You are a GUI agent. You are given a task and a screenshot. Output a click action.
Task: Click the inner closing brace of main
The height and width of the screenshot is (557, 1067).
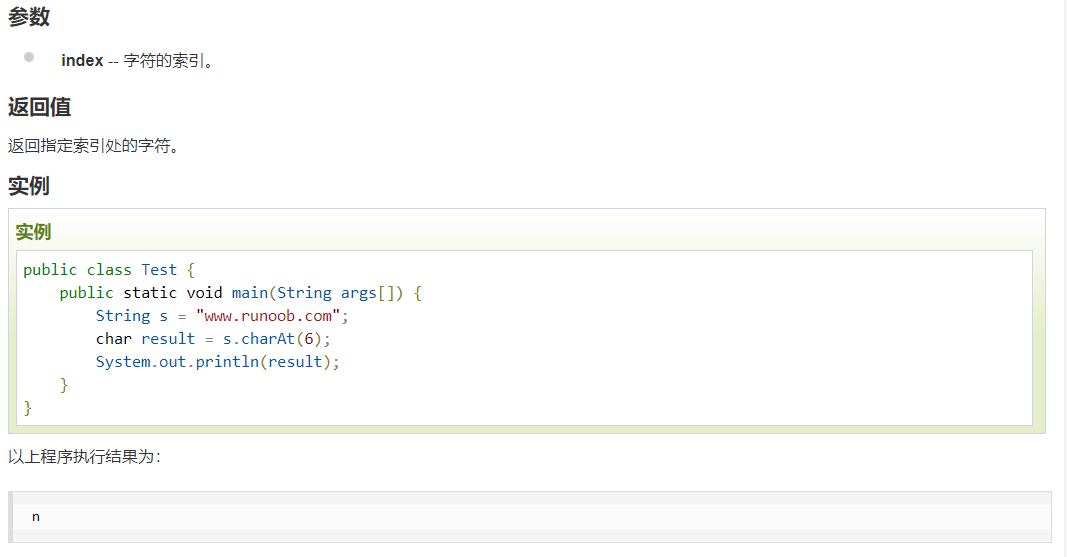(64, 385)
